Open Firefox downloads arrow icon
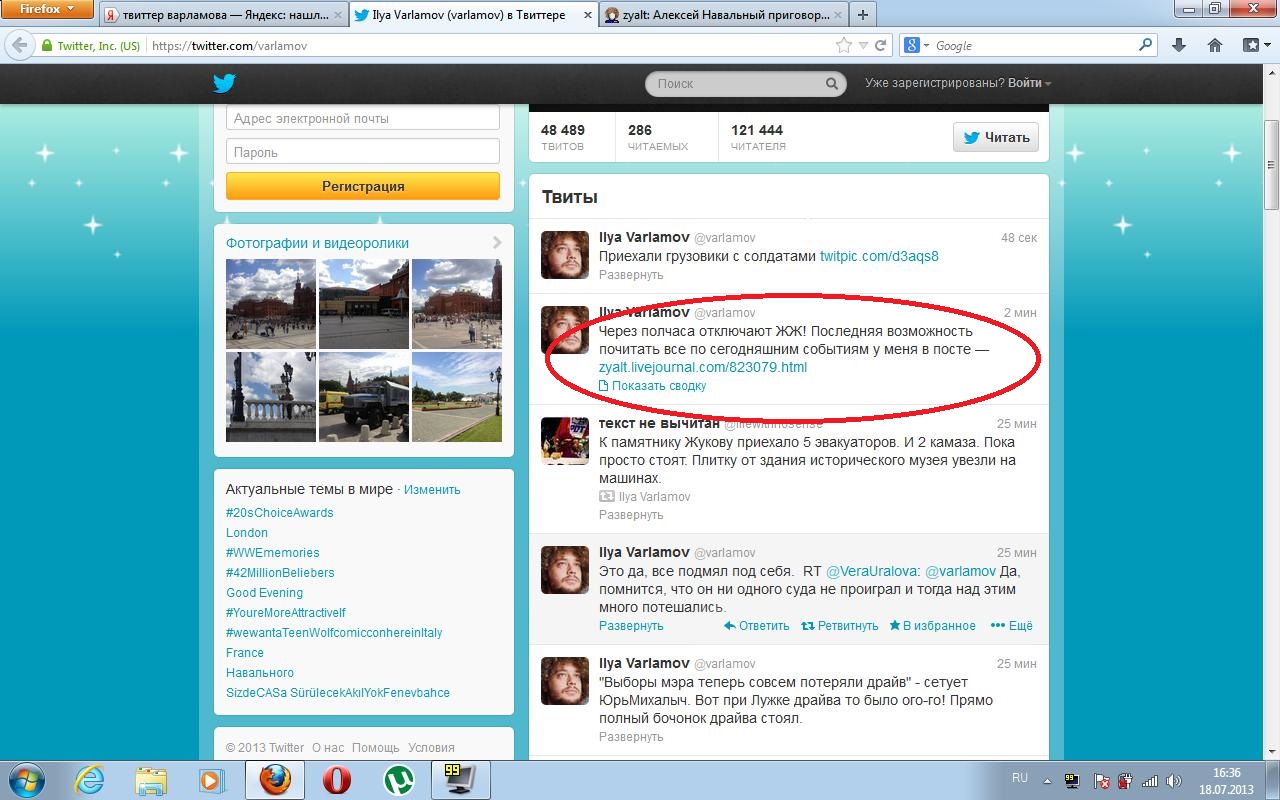 tap(1178, 45)
